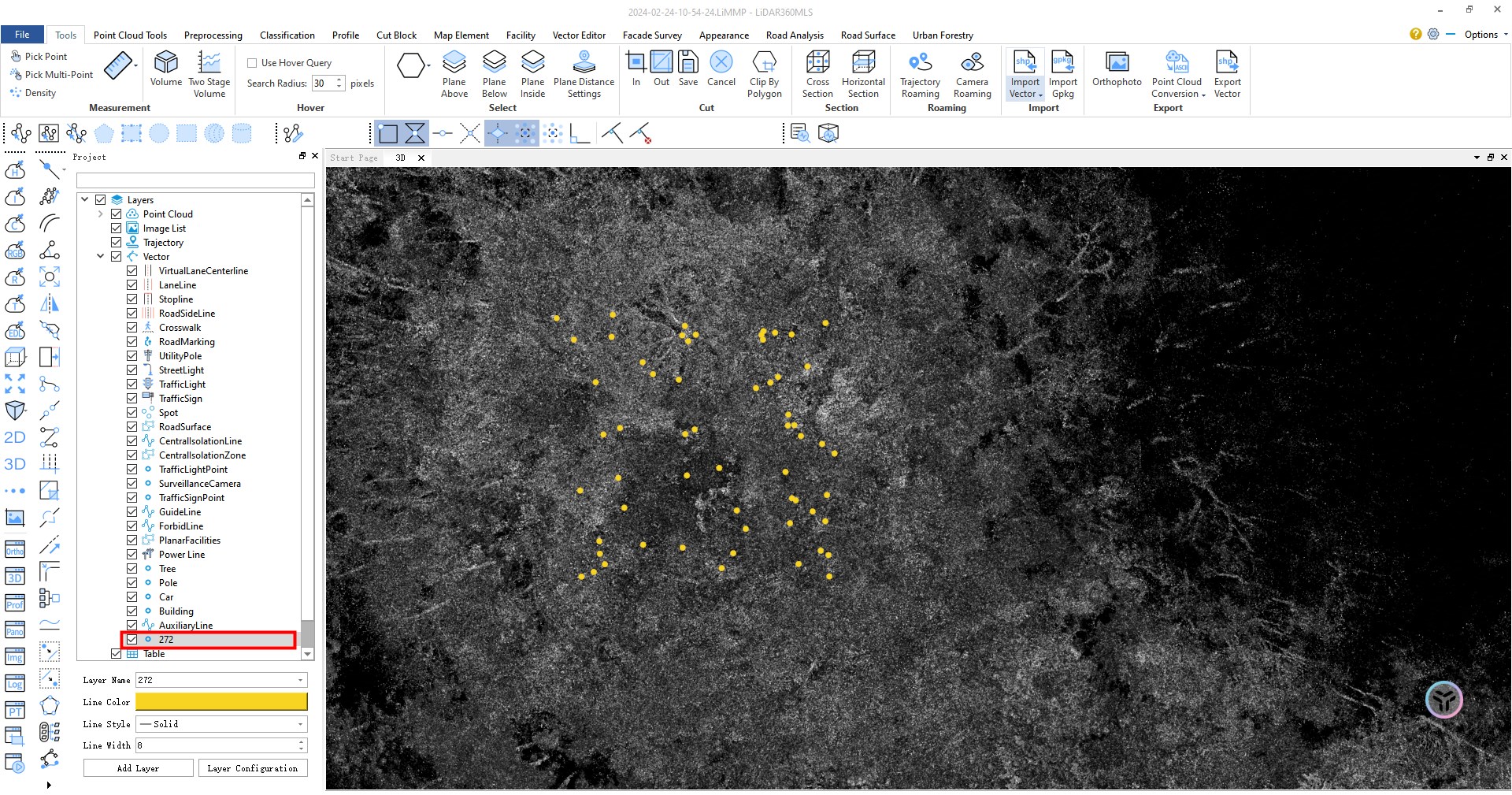Switch to 3D view in sidebar
Viewport: 1512px width, 795px height.
[x=15, y=464]
